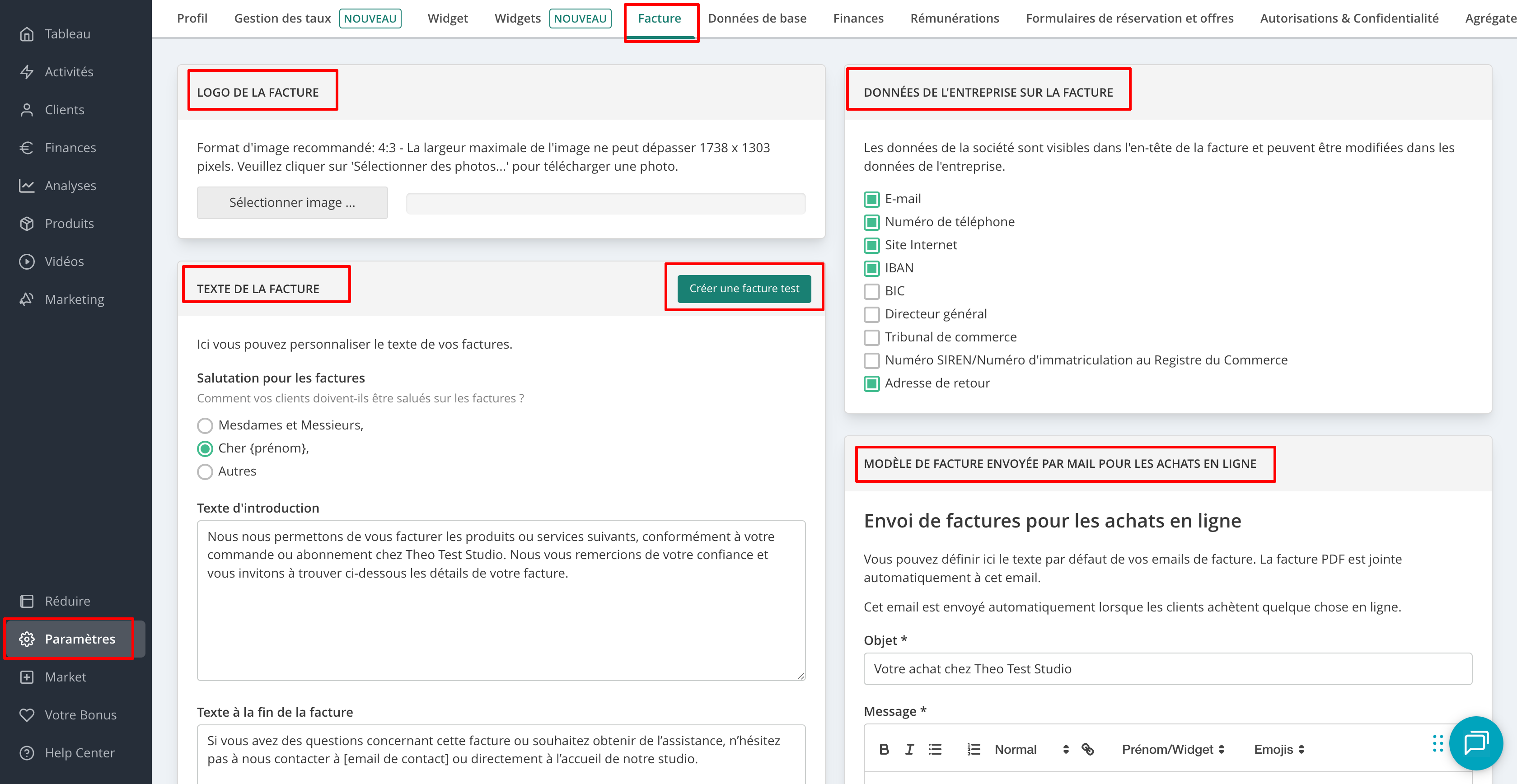Open Analyses chart icon
Screen dimensions: 1517x784
27,186
